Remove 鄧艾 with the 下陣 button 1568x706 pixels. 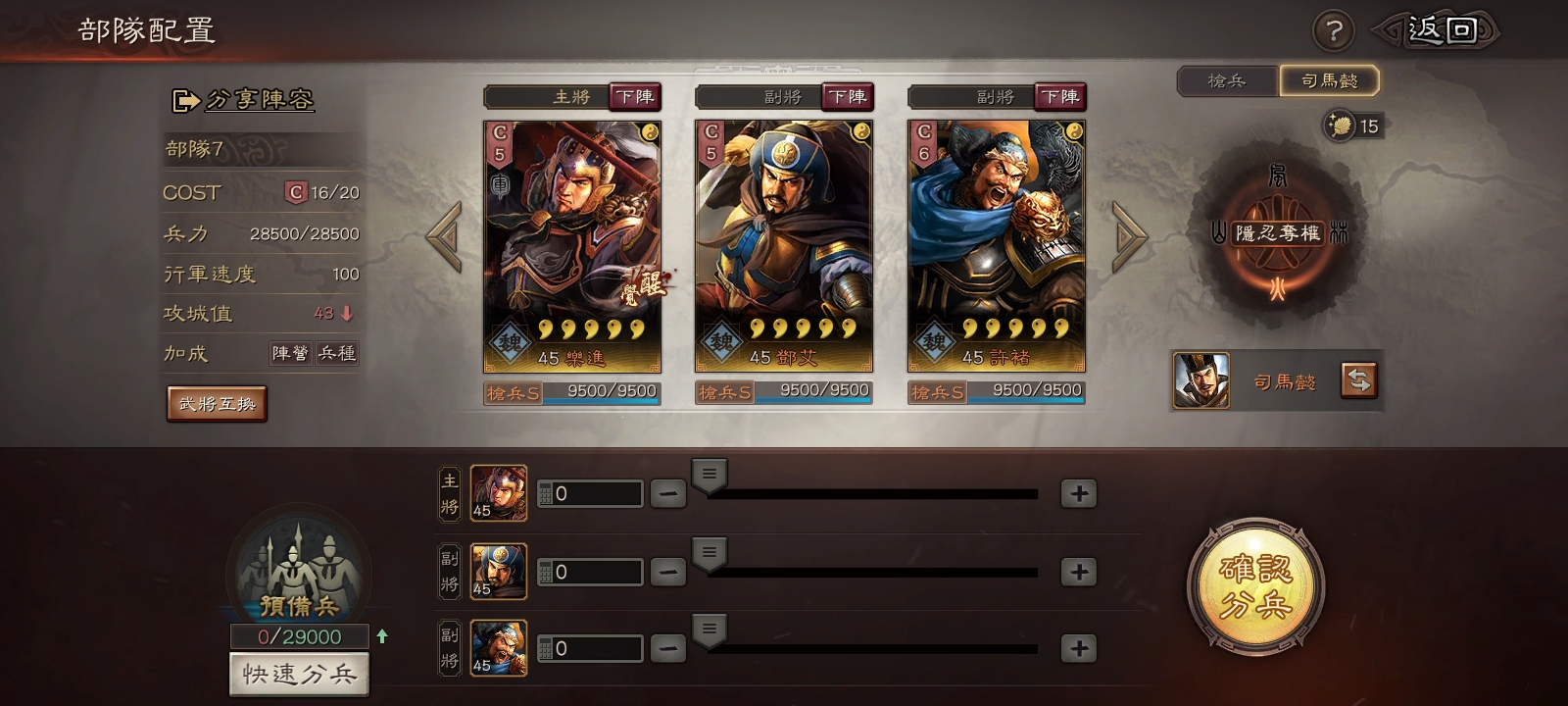click(847, 96)
